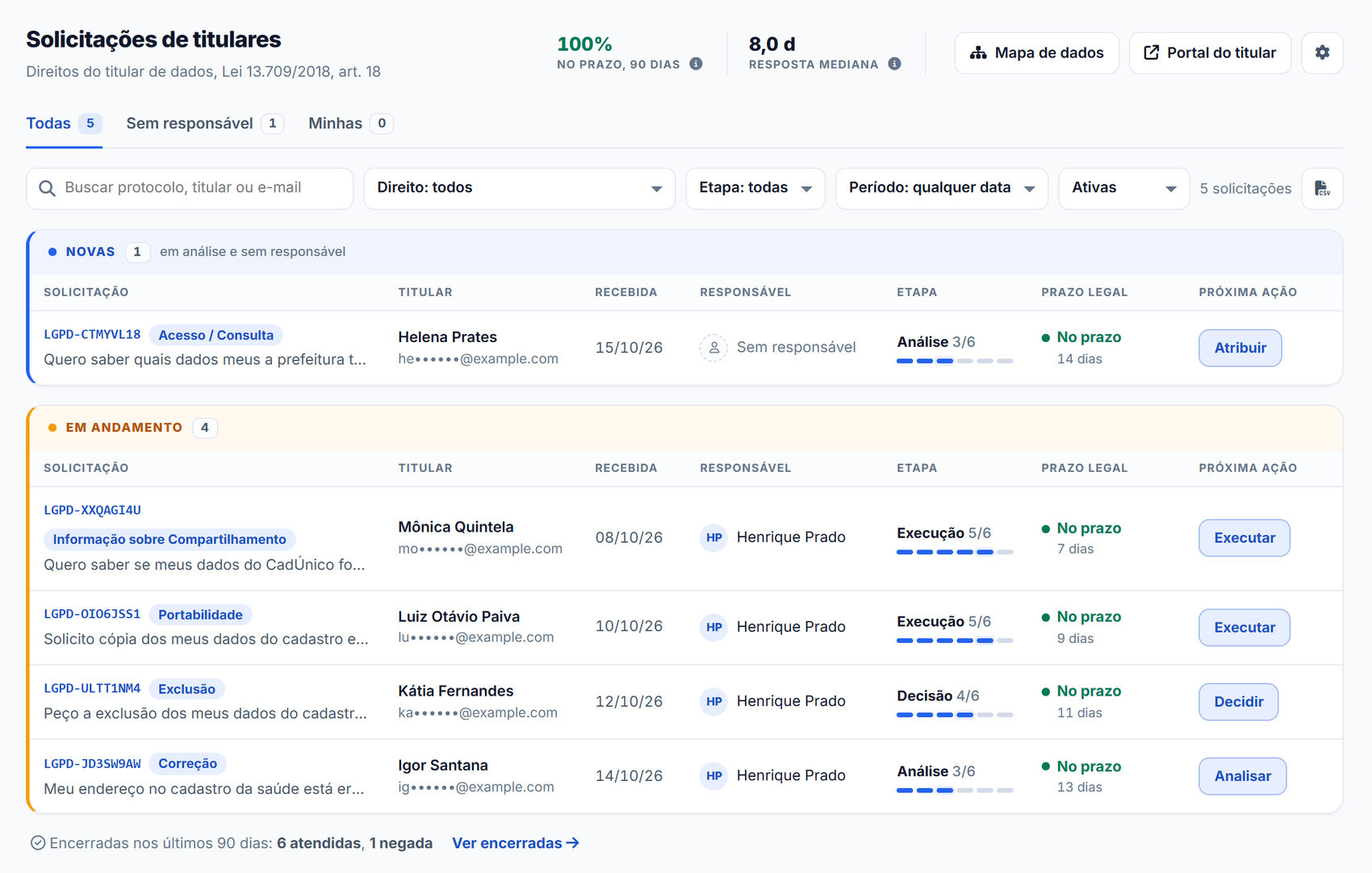The image size is (1372, 873).
Task: Click Execução progress bar for Luiz Otávio Paiva
Action: 955,641
